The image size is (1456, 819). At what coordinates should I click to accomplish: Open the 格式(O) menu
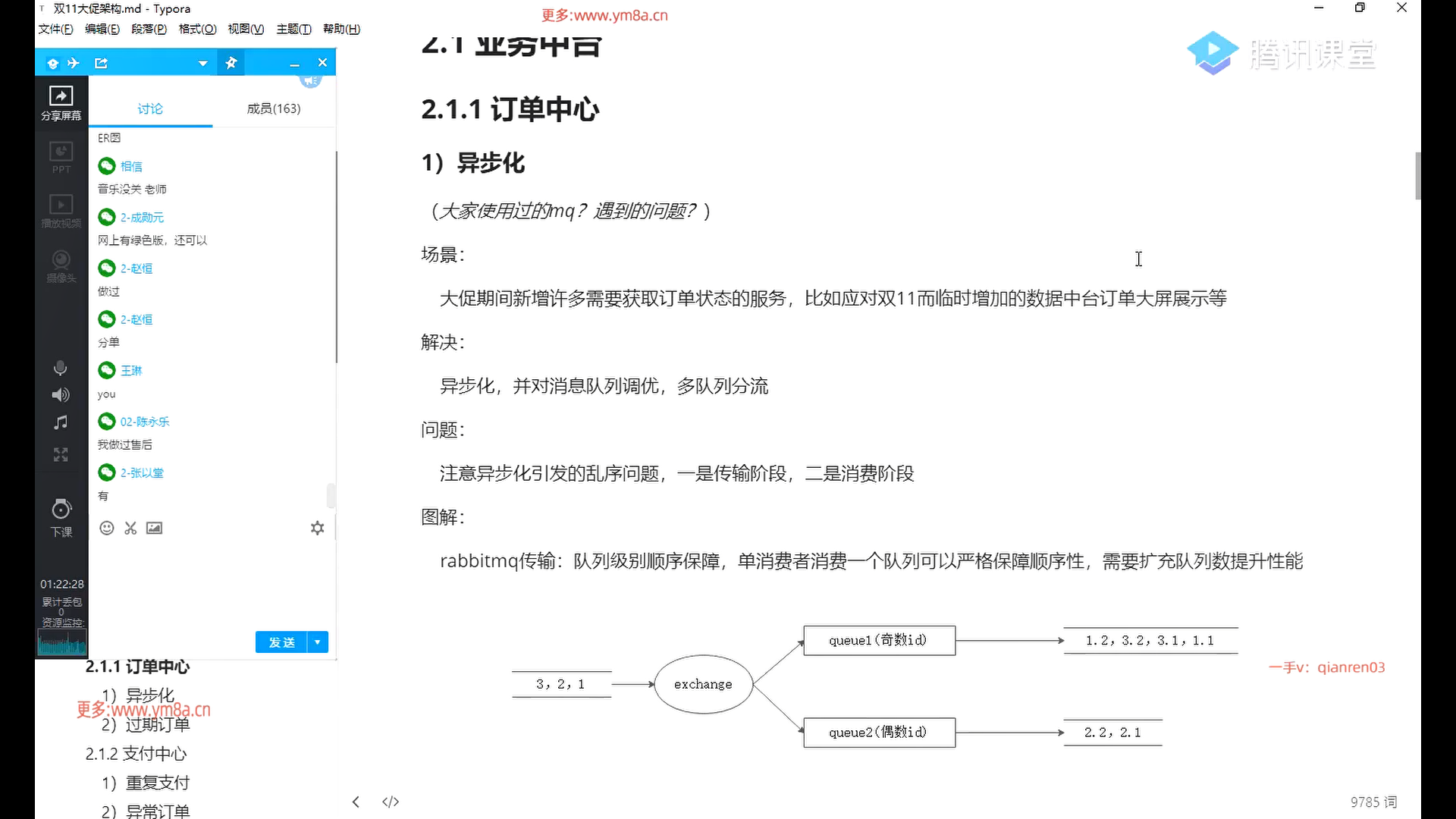197,29
